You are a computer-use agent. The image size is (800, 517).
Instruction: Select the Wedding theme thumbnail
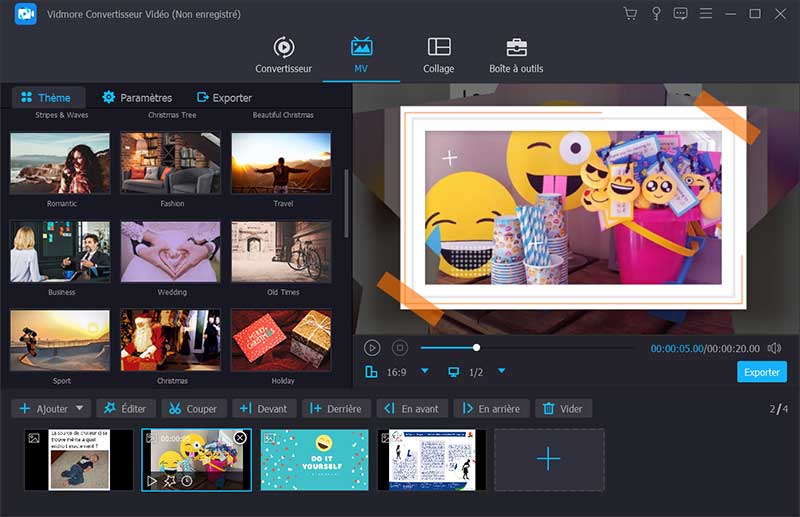click(170, 251)
